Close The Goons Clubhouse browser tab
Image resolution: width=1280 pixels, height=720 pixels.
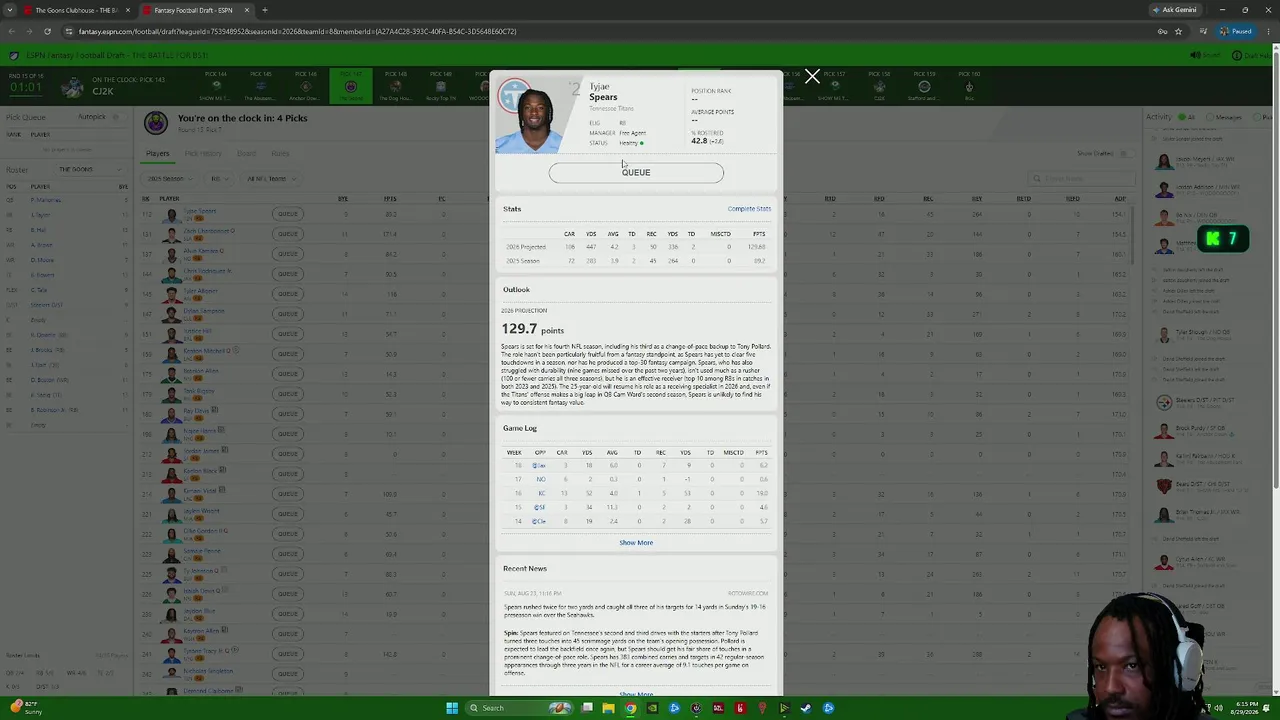[127, 10]
